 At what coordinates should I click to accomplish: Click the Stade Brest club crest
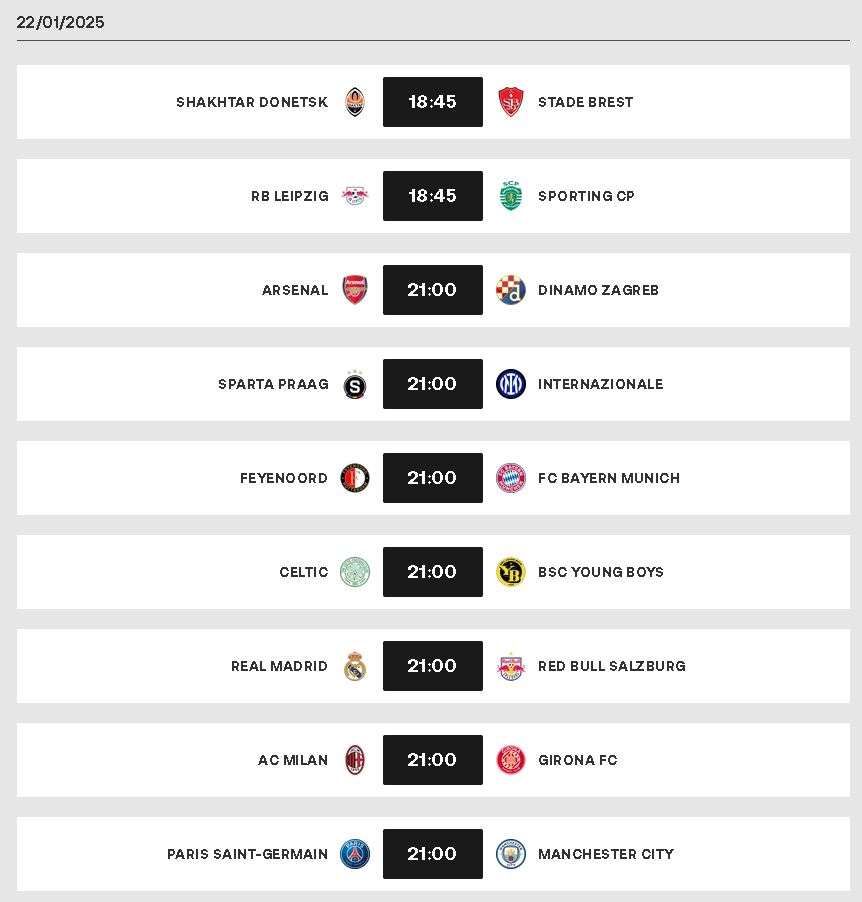pyautogui.click(x=510, y=102)
